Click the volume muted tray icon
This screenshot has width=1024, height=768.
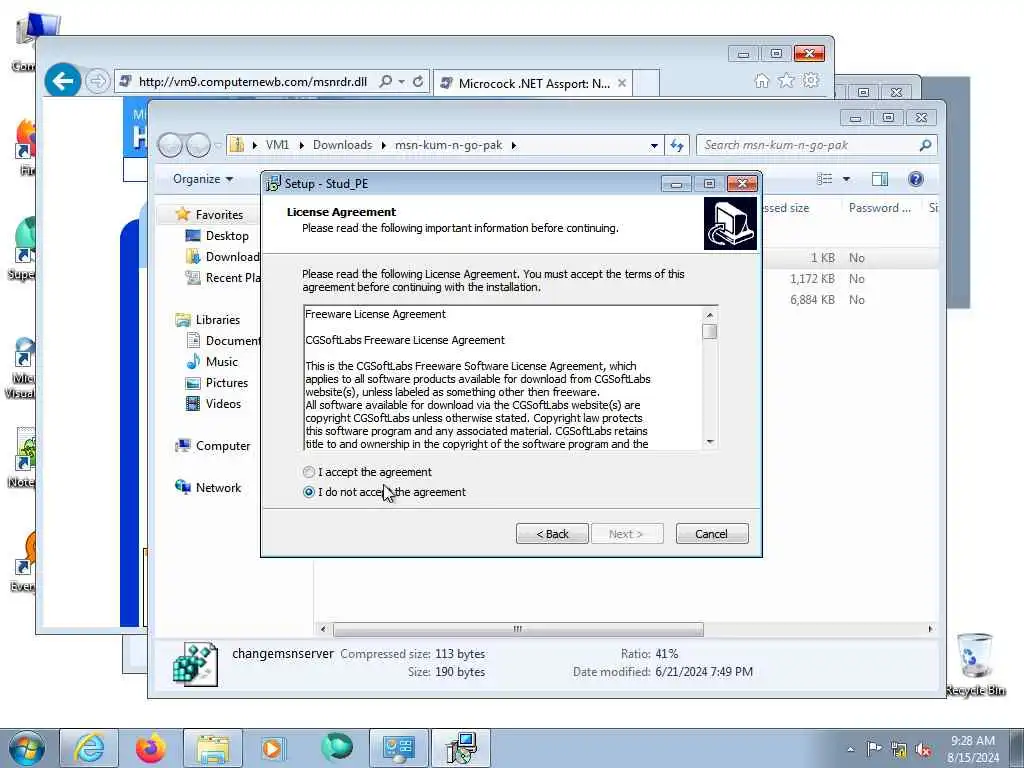tap(923, 750)
